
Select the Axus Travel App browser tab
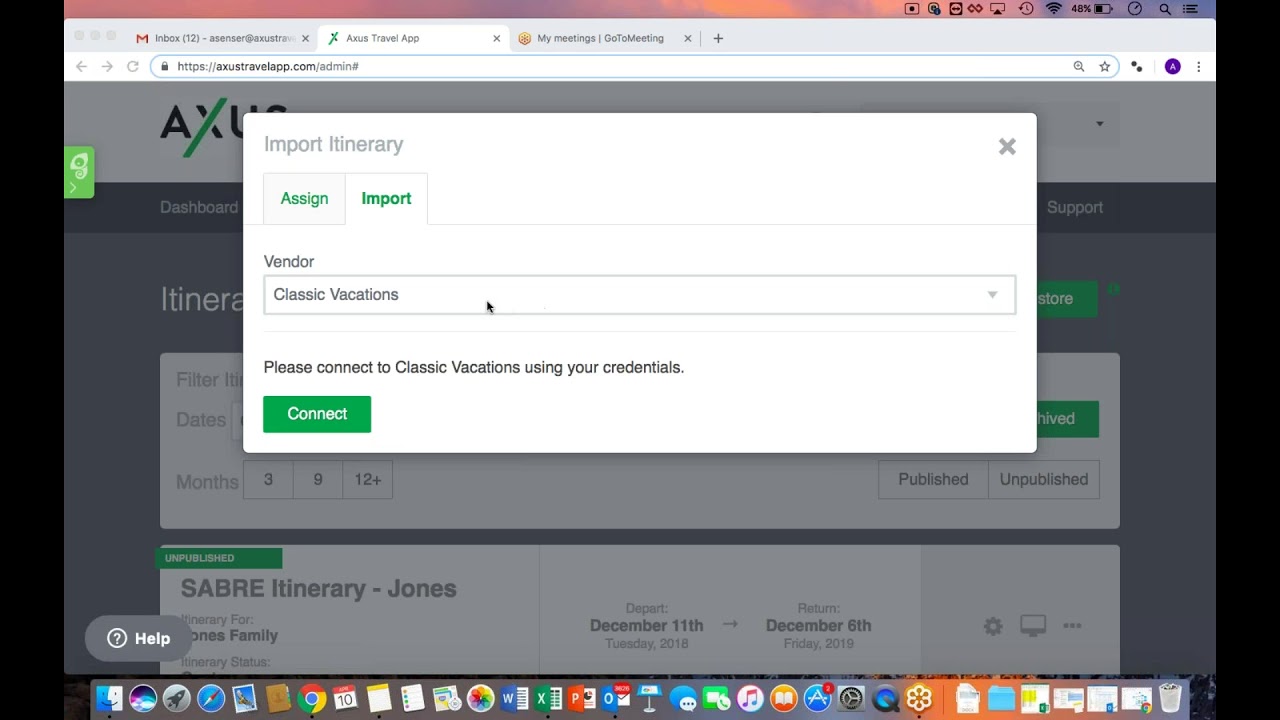tap(409, 38)
